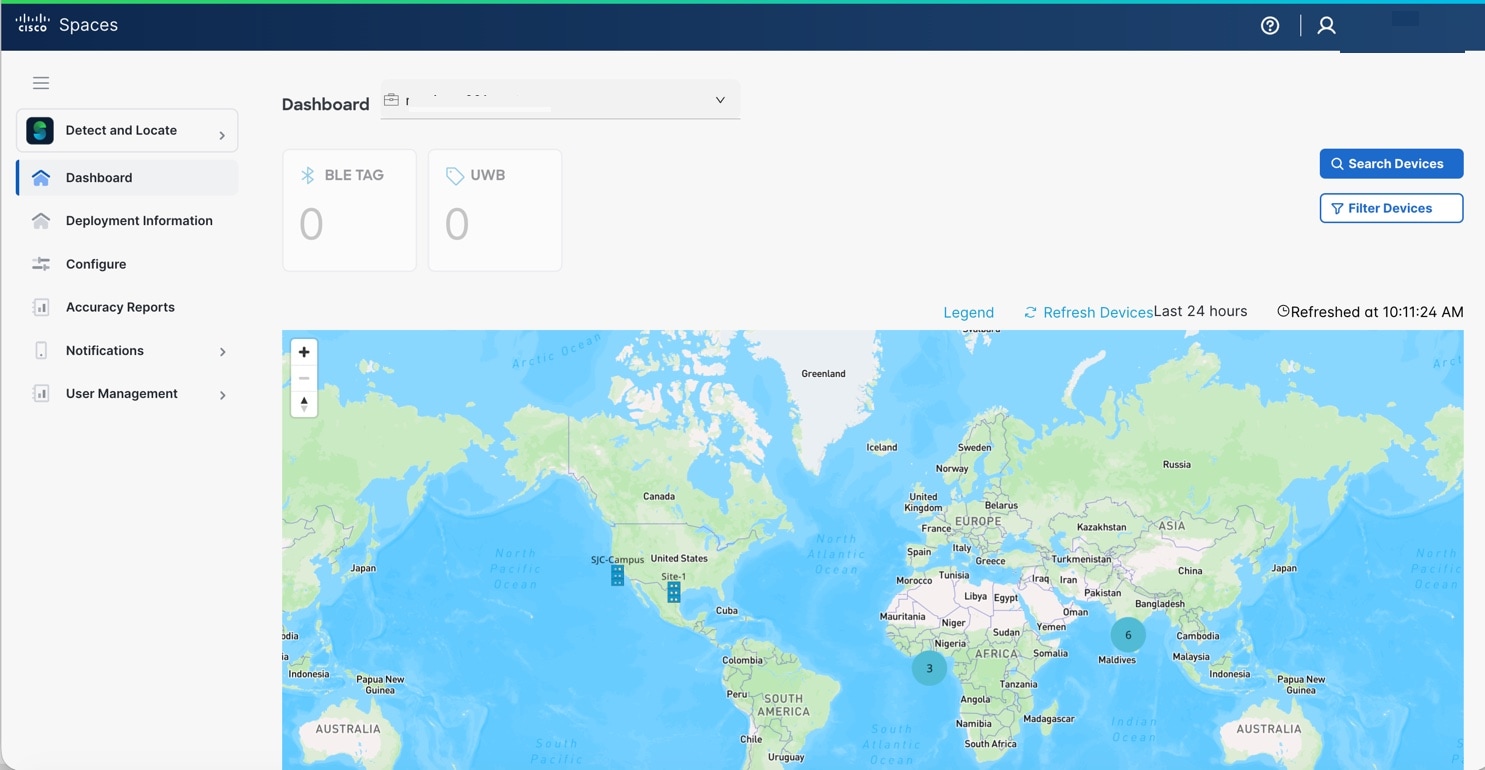Click the Greenland label on the map
This screenshot has height=770, width=1485.
[x=823, y=374]
